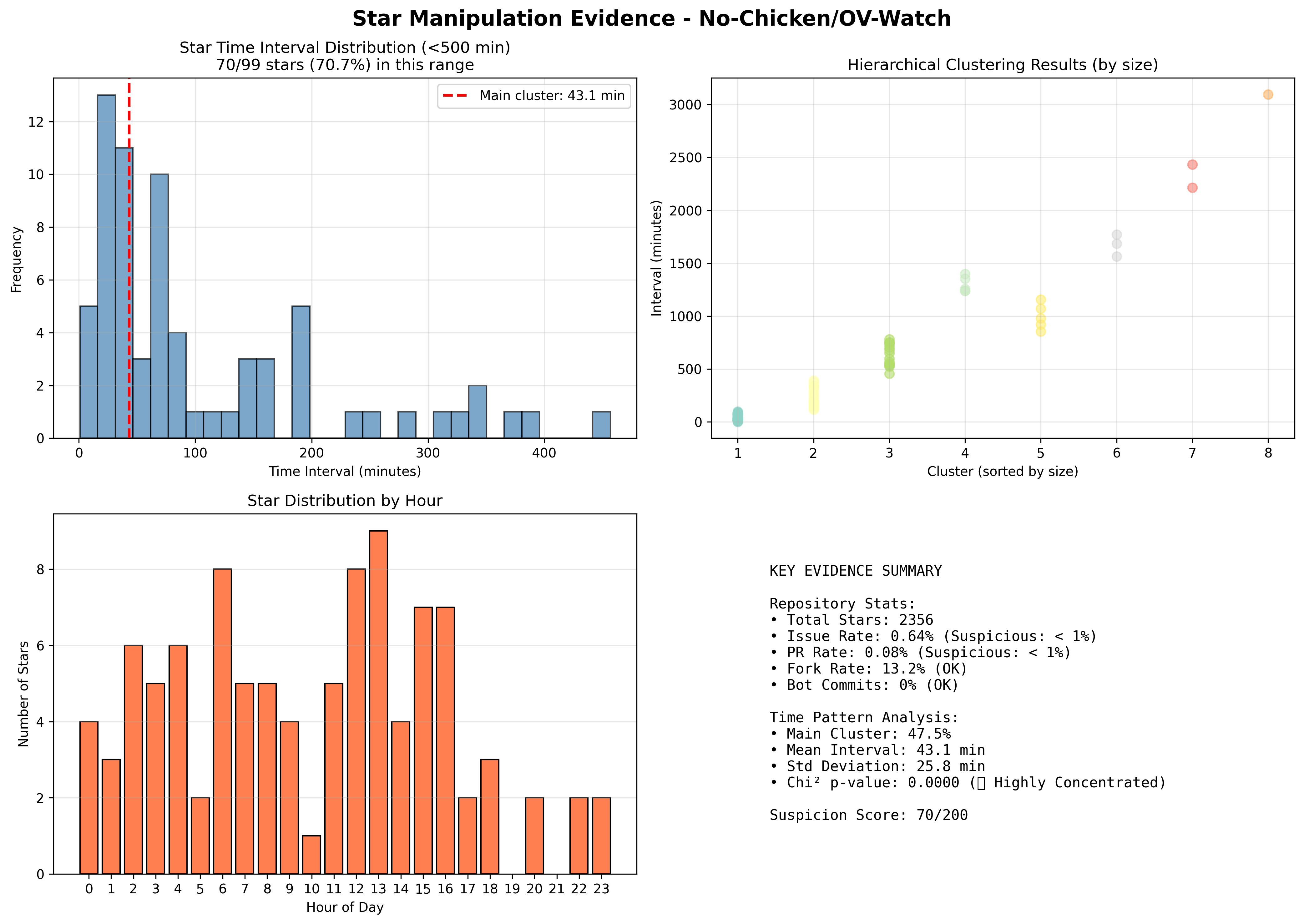
Task: Click the 'Suspicion Score: 70/200' line
Action: click(x=869, y=815)
